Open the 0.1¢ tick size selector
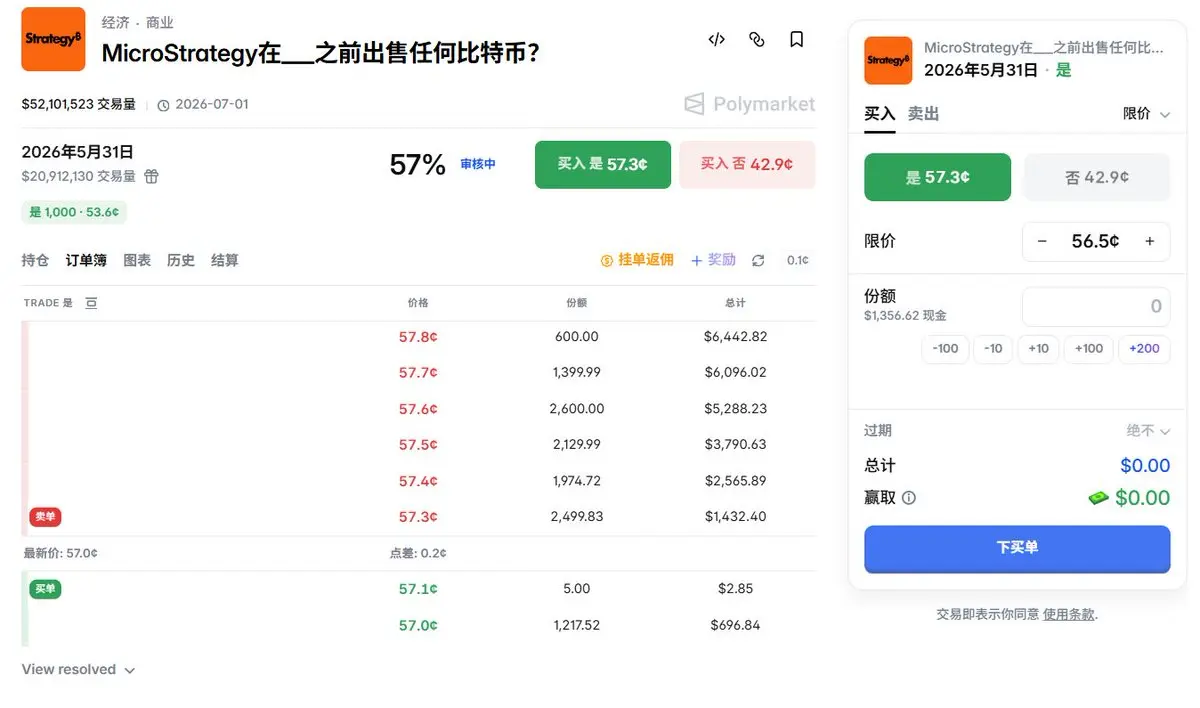This screenshot has width=1200, height=708. click(797, 260)
